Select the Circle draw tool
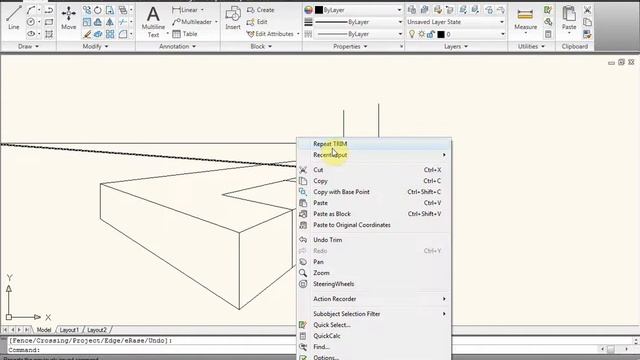The image size is (640, 360). [x=31, y=22]
